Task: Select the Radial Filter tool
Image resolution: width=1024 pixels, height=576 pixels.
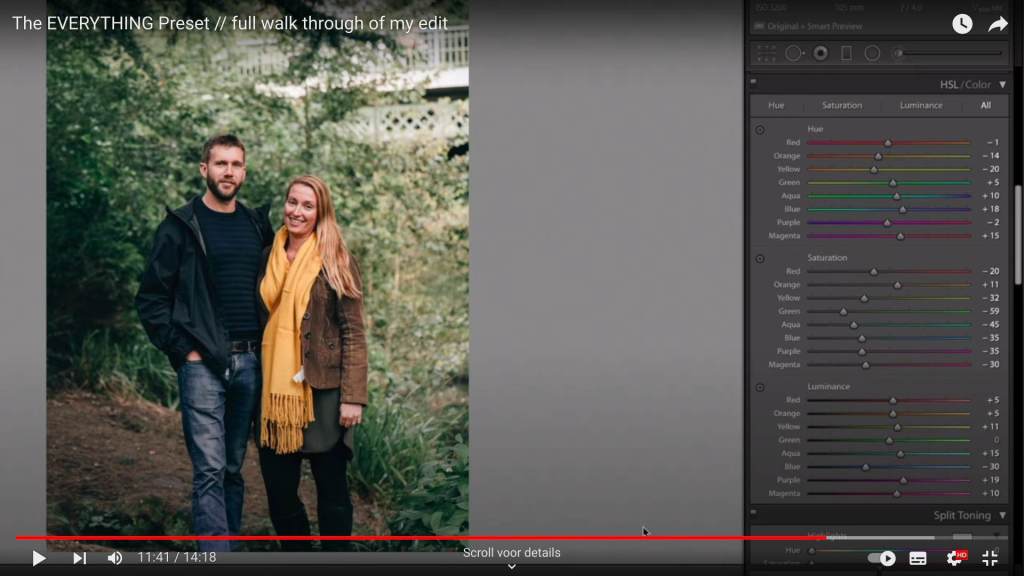Action: click(872, 54)
